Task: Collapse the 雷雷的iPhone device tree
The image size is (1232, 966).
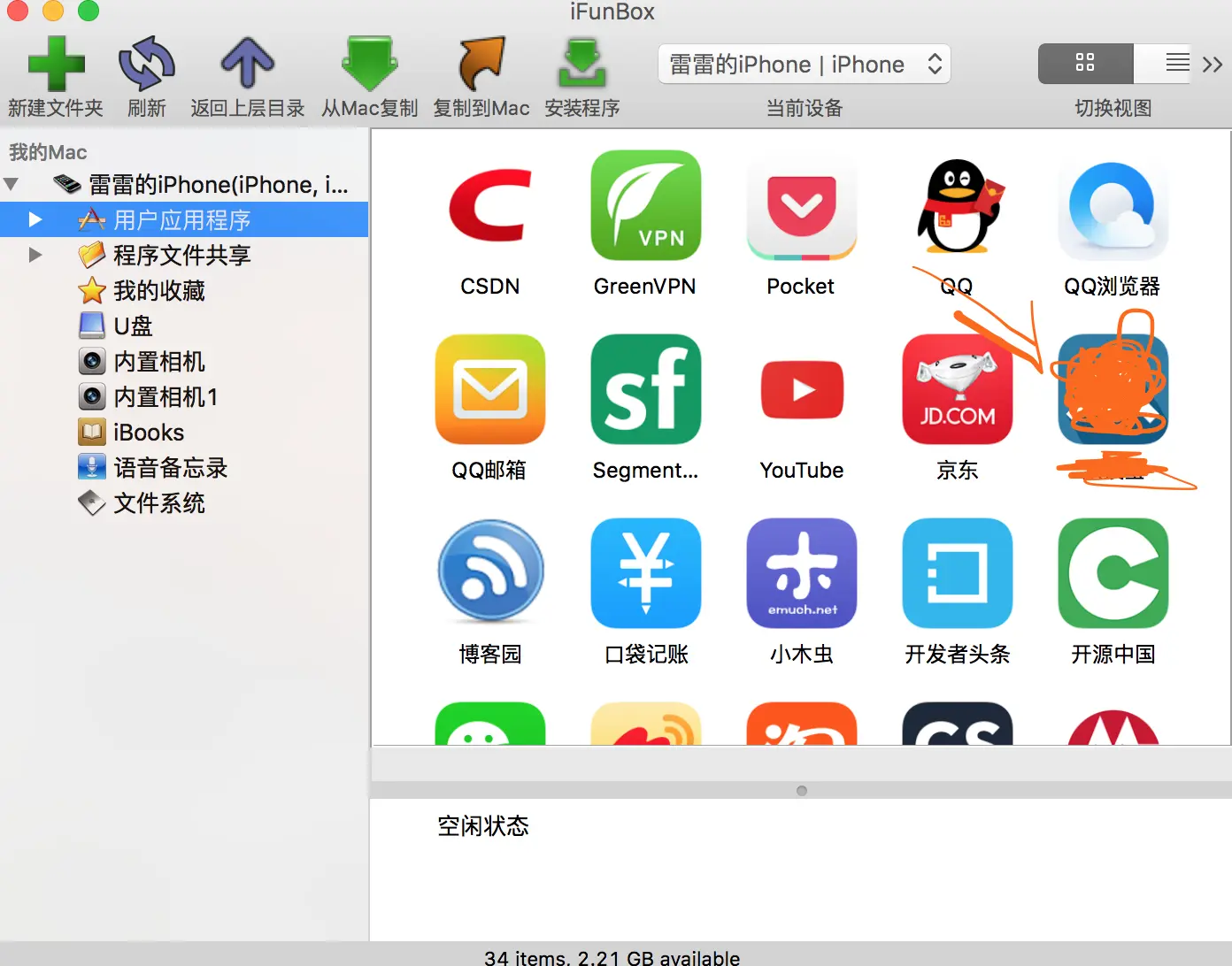Action: (11, 184)
